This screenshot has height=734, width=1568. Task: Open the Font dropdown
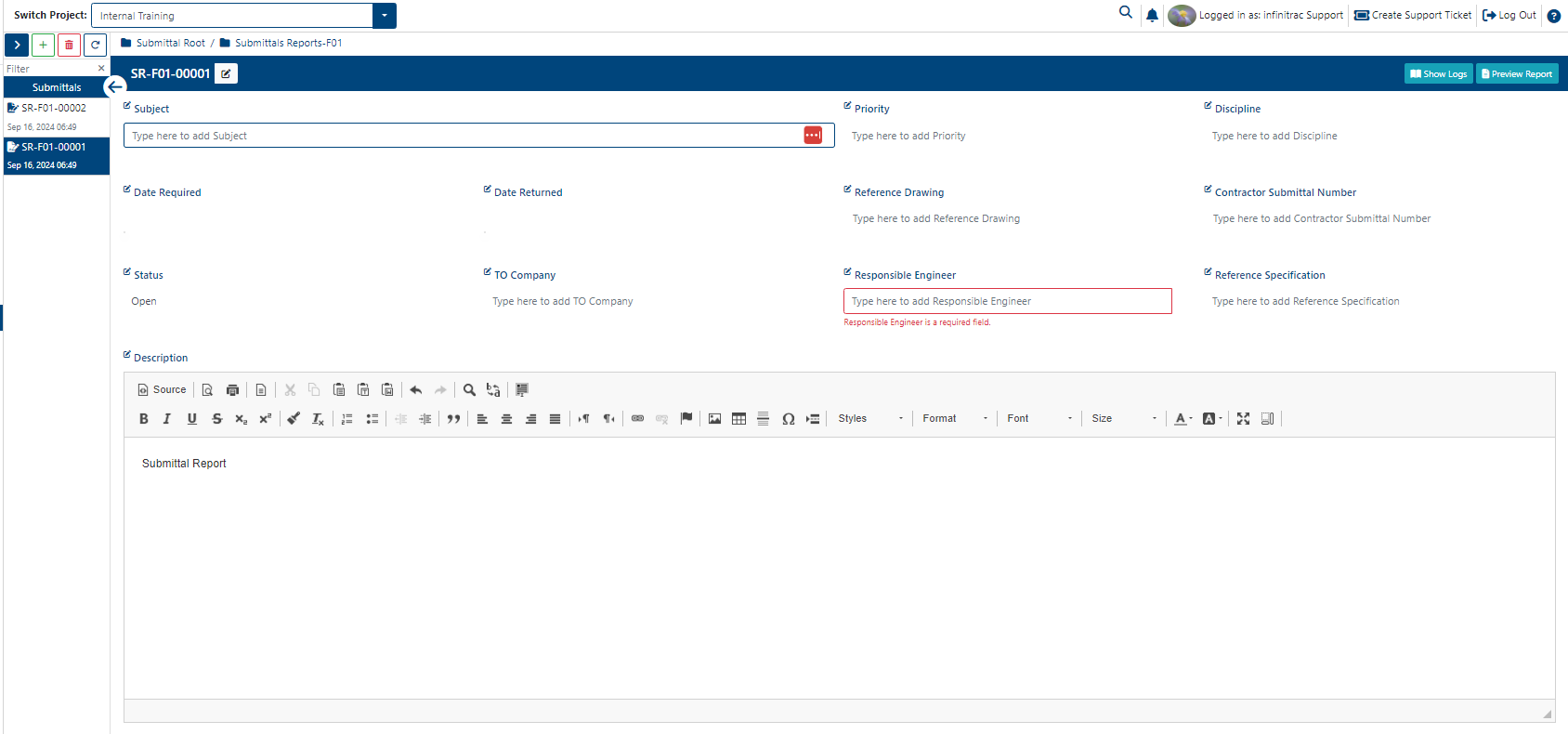point(1039,419)
